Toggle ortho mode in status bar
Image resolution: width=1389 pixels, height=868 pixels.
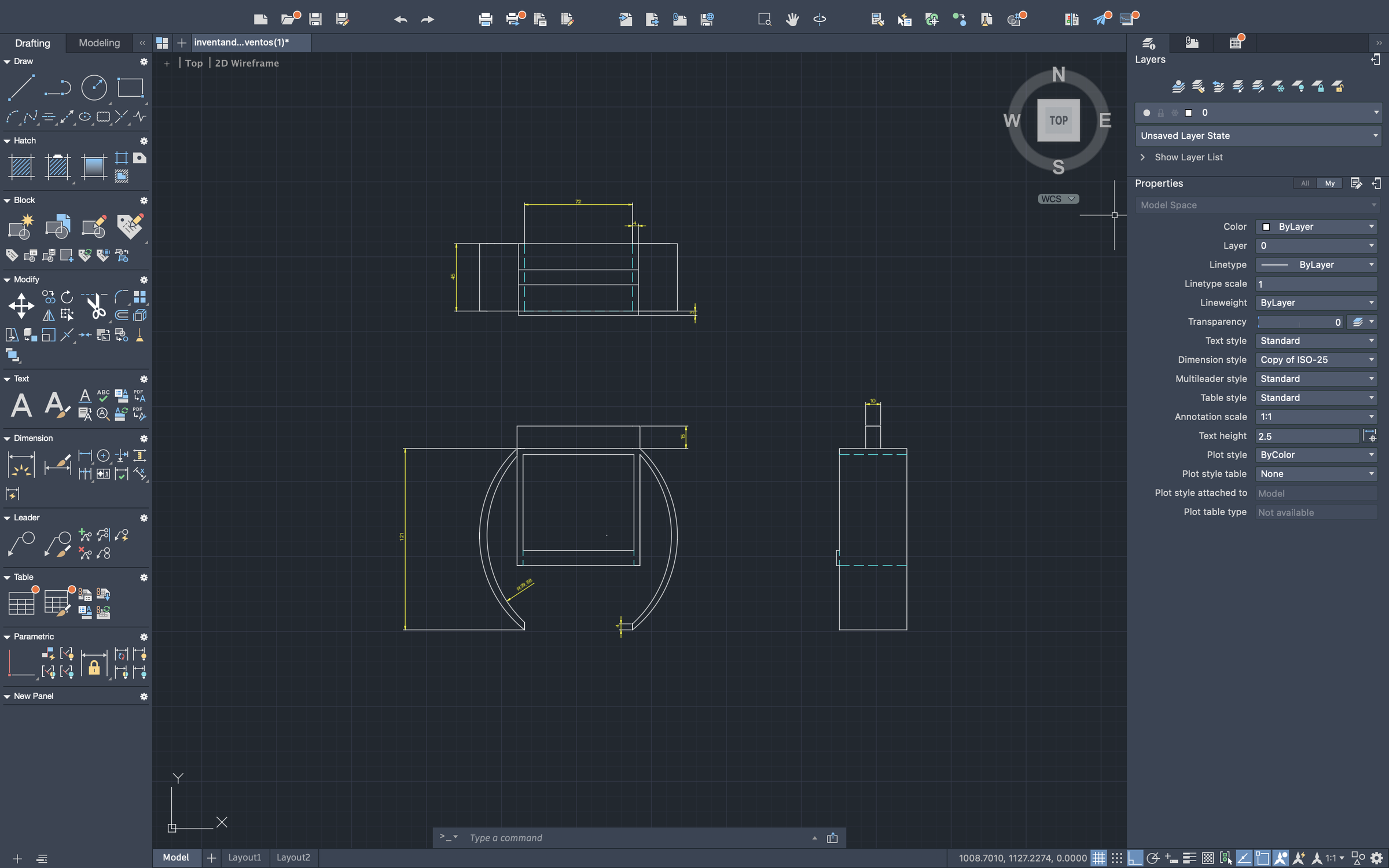coord(1135,858)
